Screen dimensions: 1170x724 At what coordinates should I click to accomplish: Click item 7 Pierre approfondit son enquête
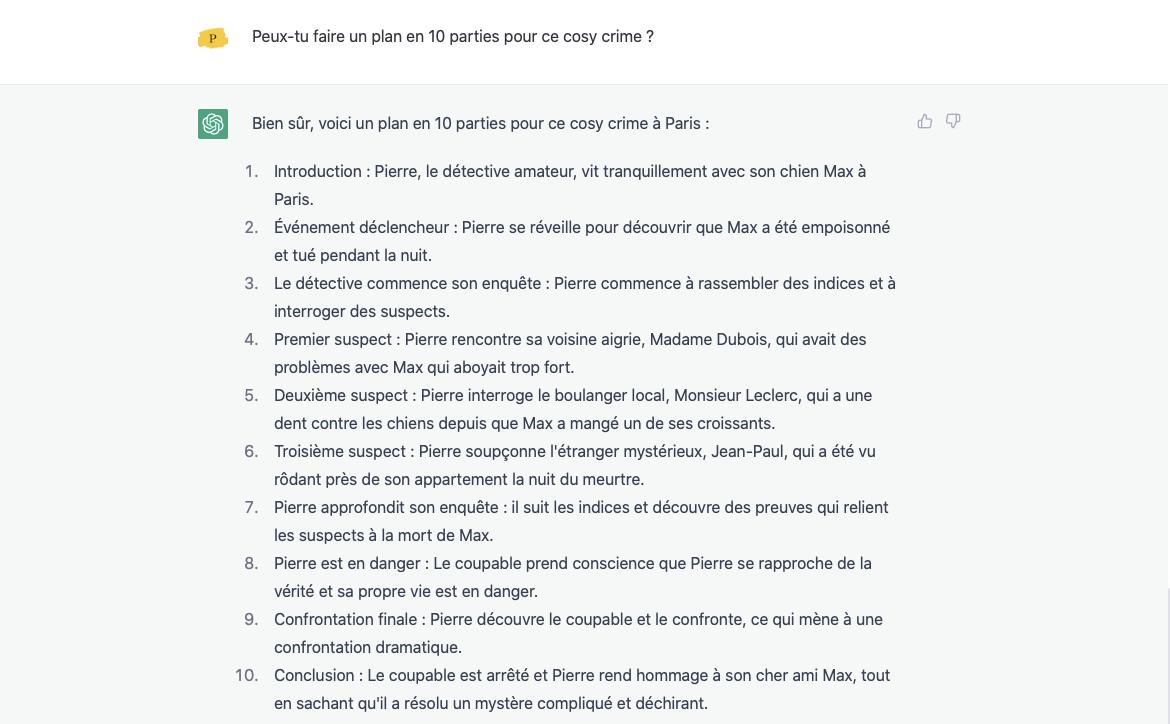pos(581,521)
